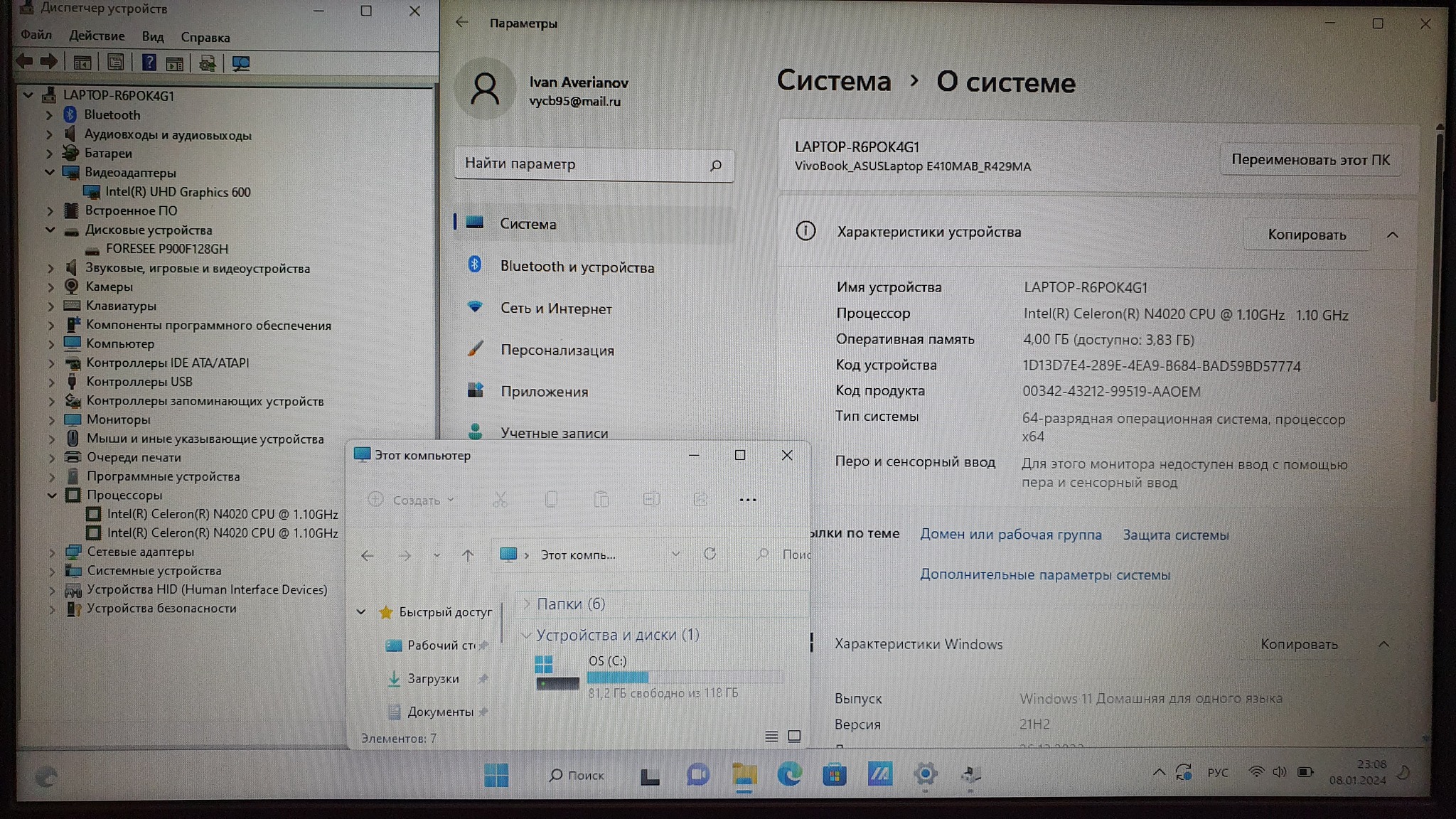Screen dimensions: 1456x819
Task: Open the Вид menu in Device Manager
Action: [152, 36]
